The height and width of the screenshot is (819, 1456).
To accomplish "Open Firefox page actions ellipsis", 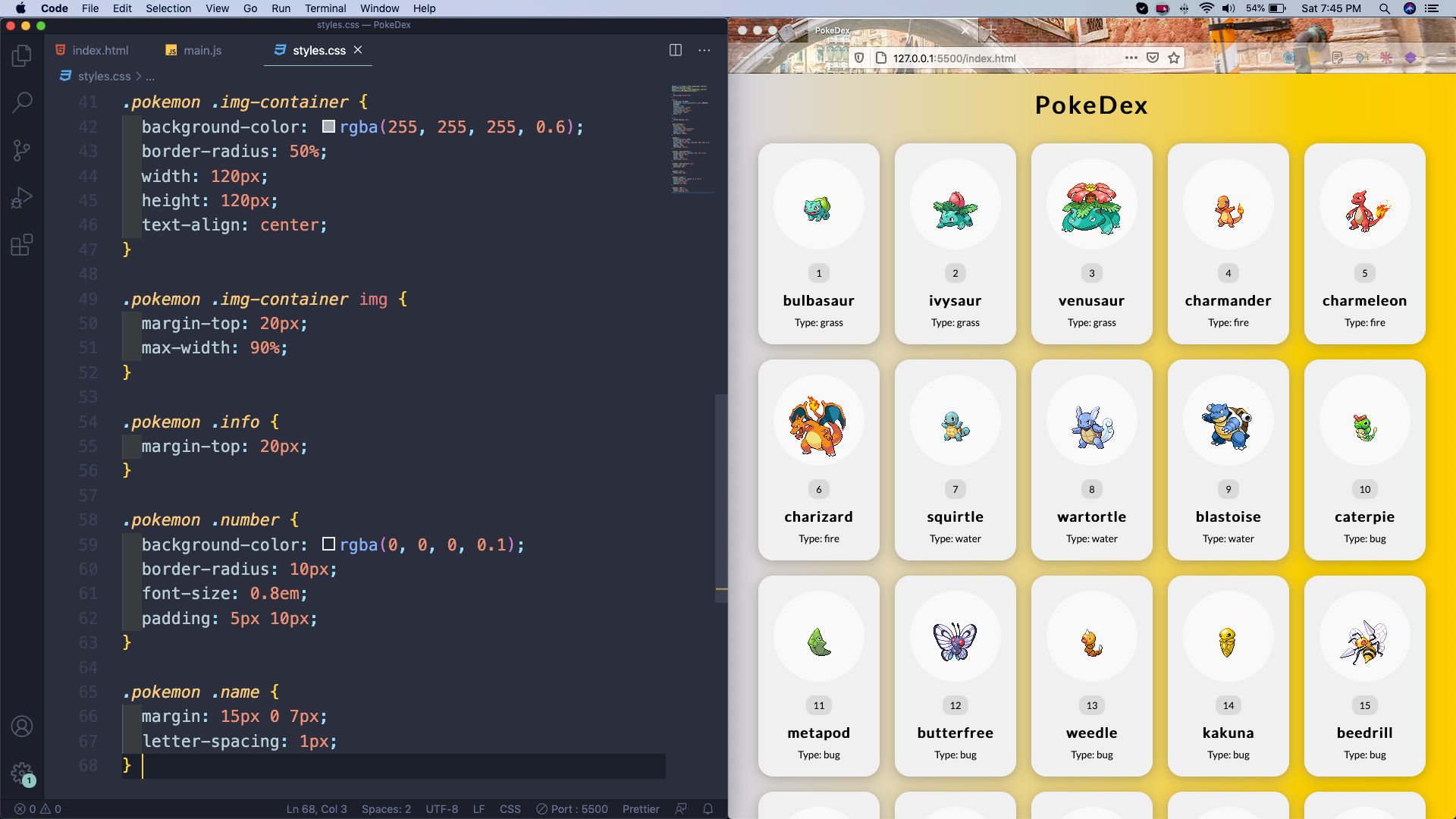I will [1131, 58].
